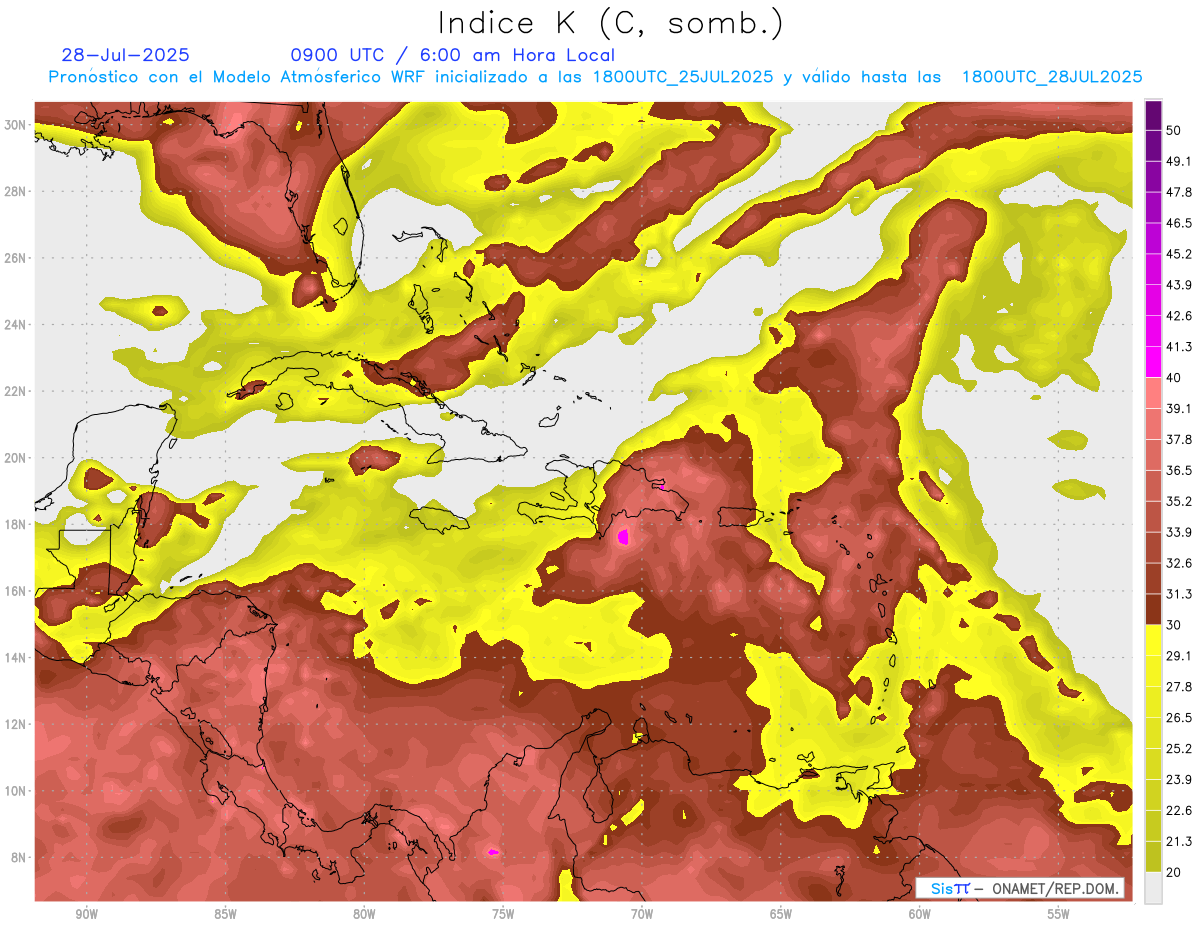1200x927 pixels.
Task: Click the colorbar value 30
Action: click(1174, 625)
